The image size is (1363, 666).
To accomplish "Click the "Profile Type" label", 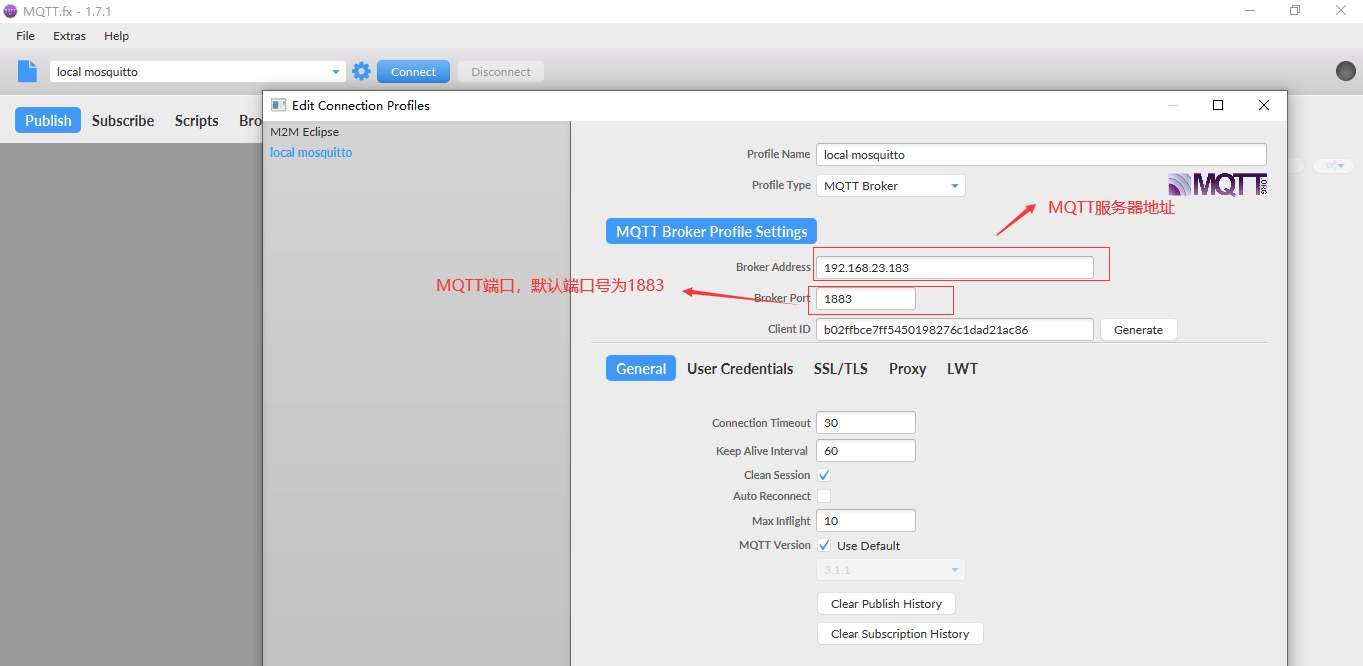I will (x=781, y=186).
